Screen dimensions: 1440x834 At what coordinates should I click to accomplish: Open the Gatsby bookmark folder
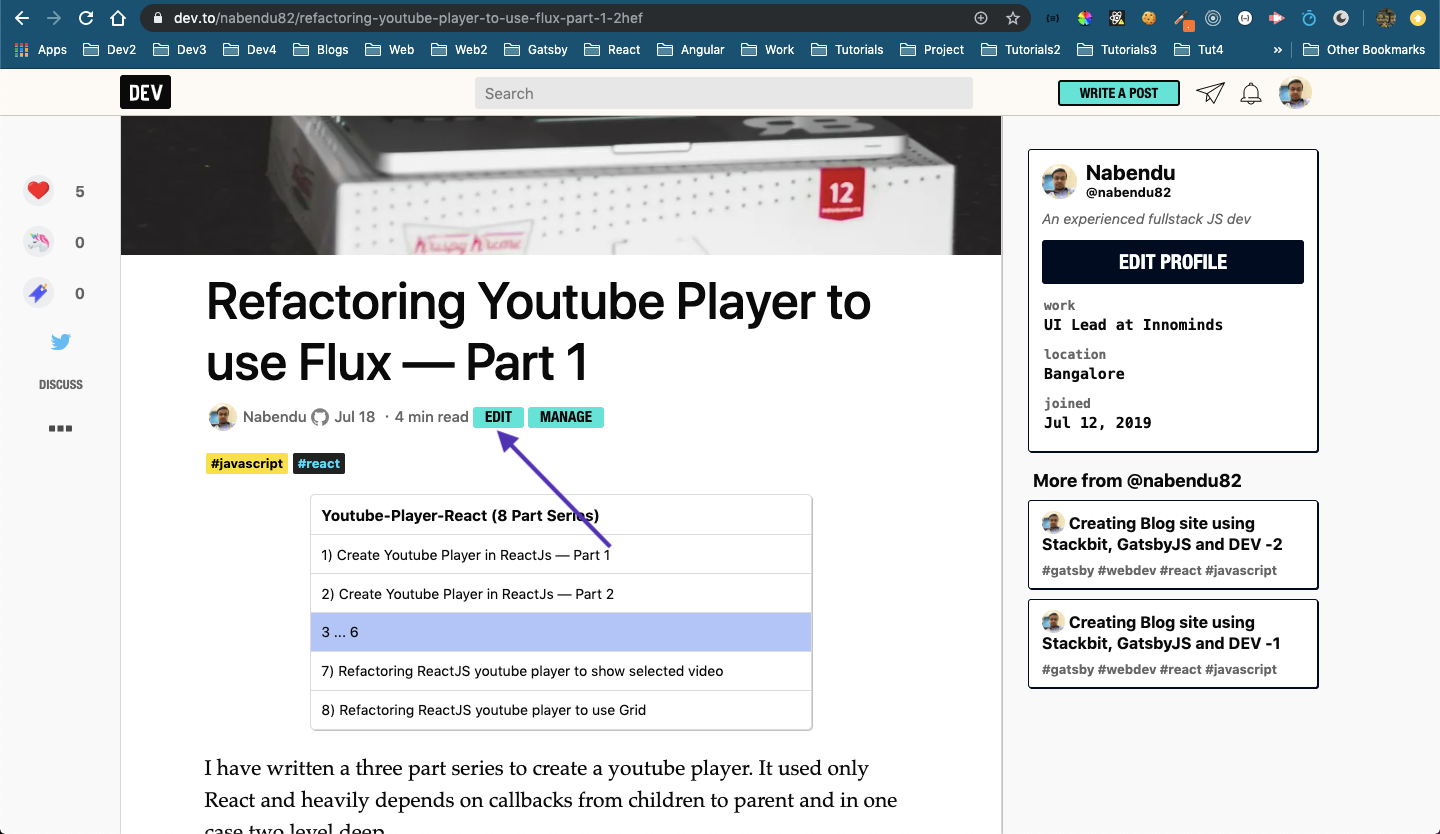[x=535, y=49]
